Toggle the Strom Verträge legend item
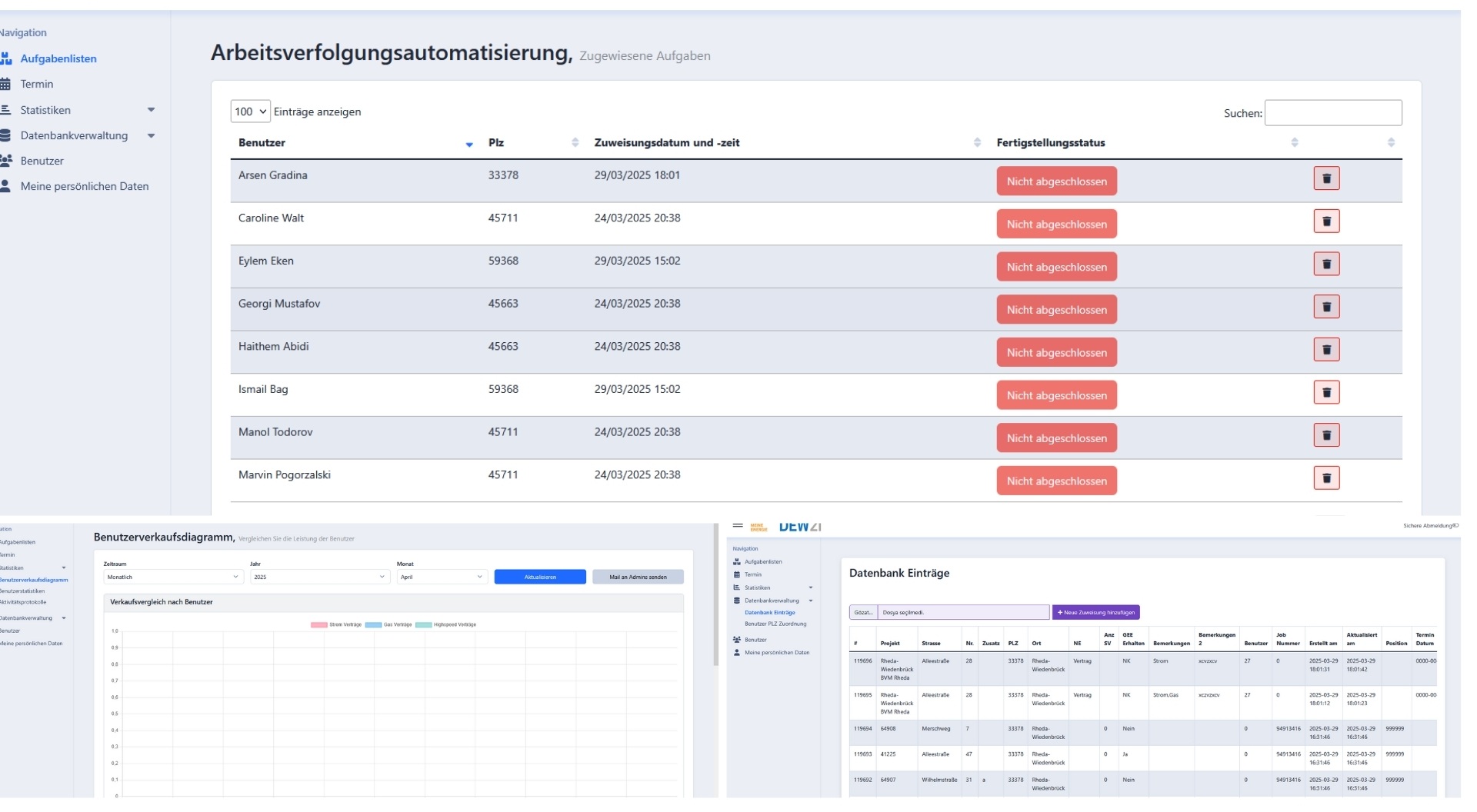The height and width of the screenshot is (812, 1477). coord(335,624)
